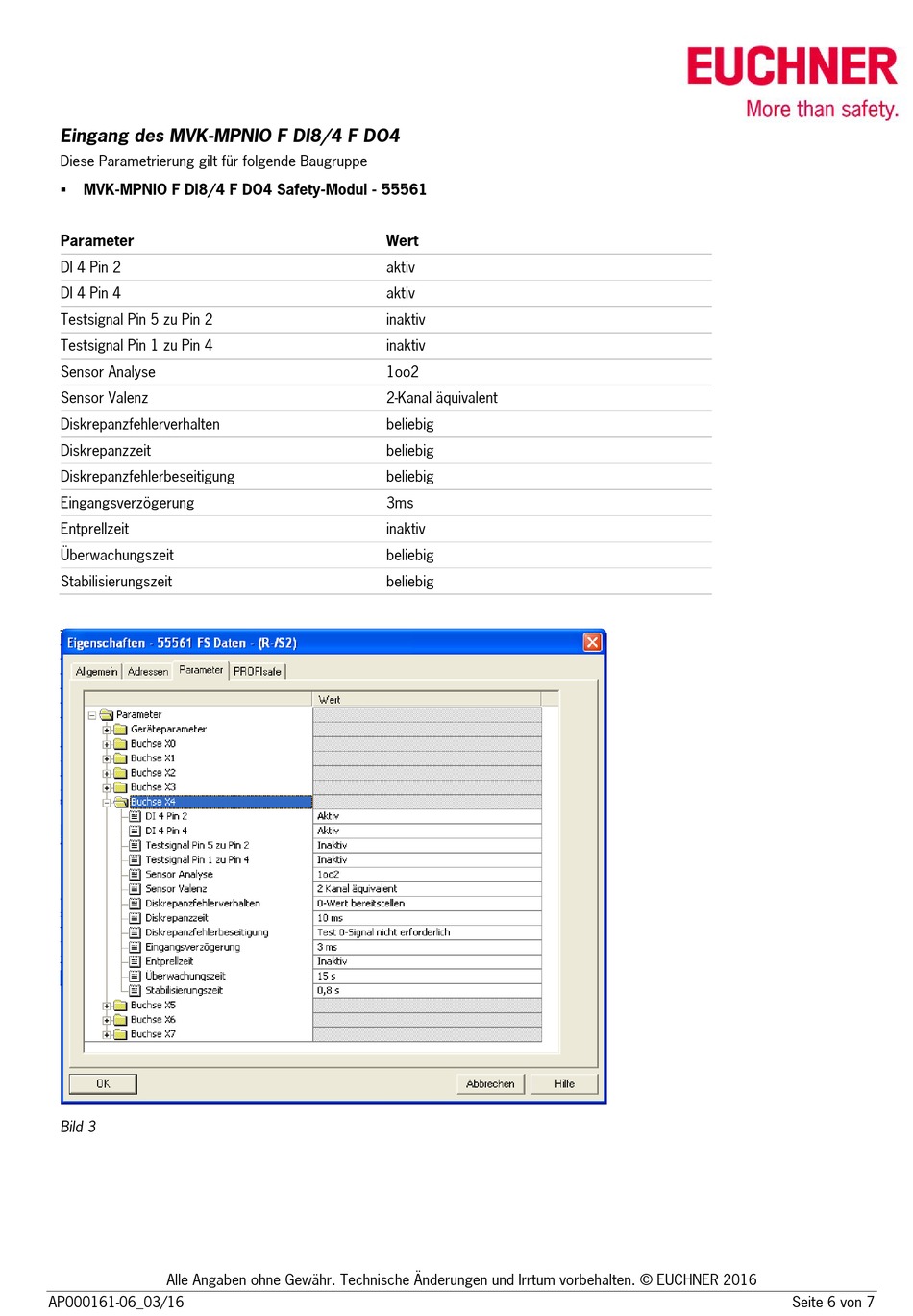Click the Sensor Analyse parameter icon

coord(136,874)
